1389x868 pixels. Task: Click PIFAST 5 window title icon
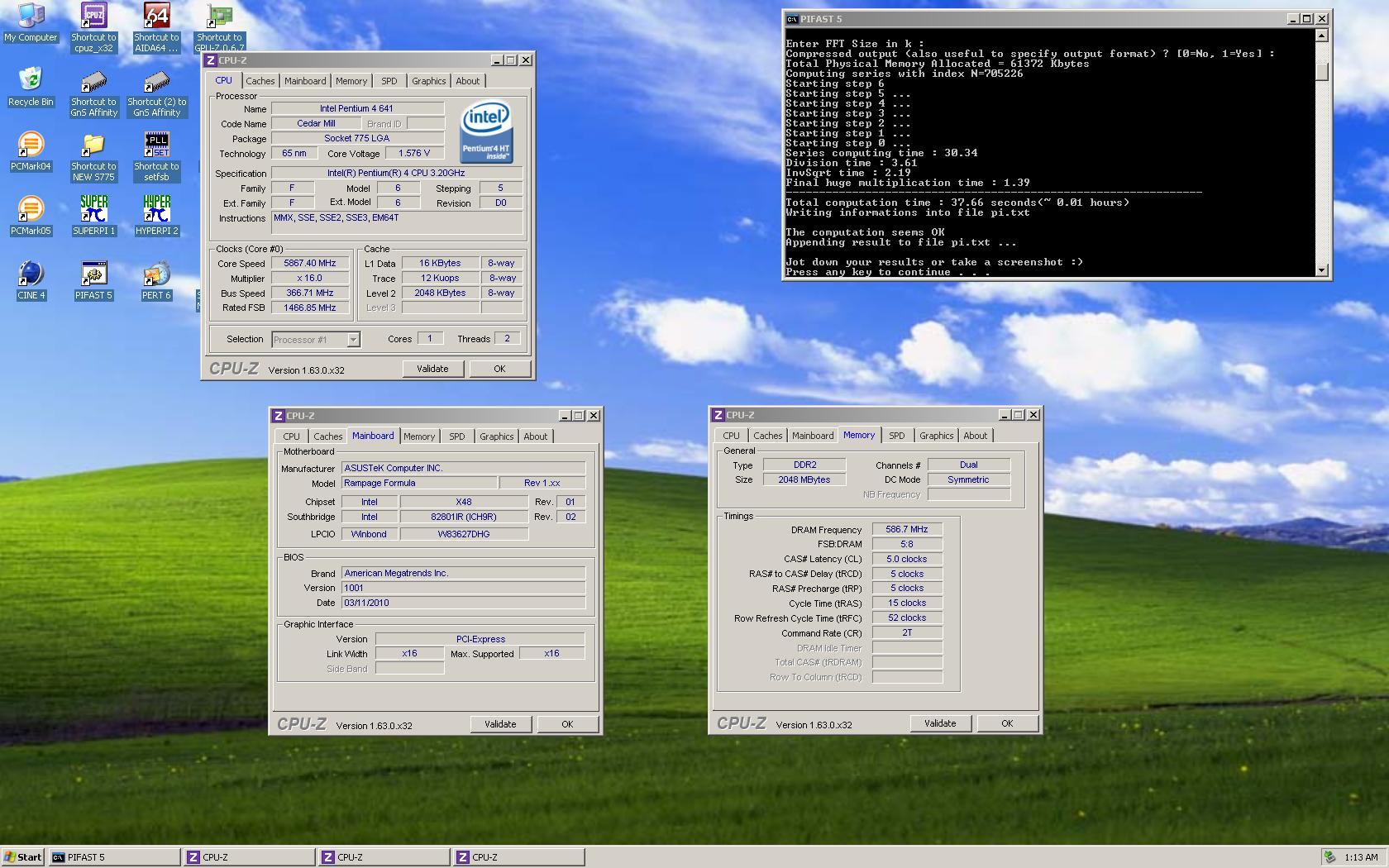[x=792, y=18]
